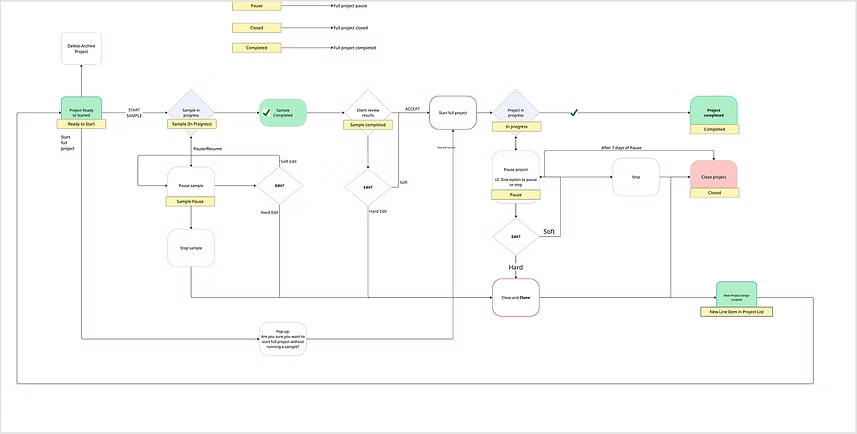857x434 pixels.
Task: Click the Pause yellow label on Pause project node
Action: click(516, 195)
